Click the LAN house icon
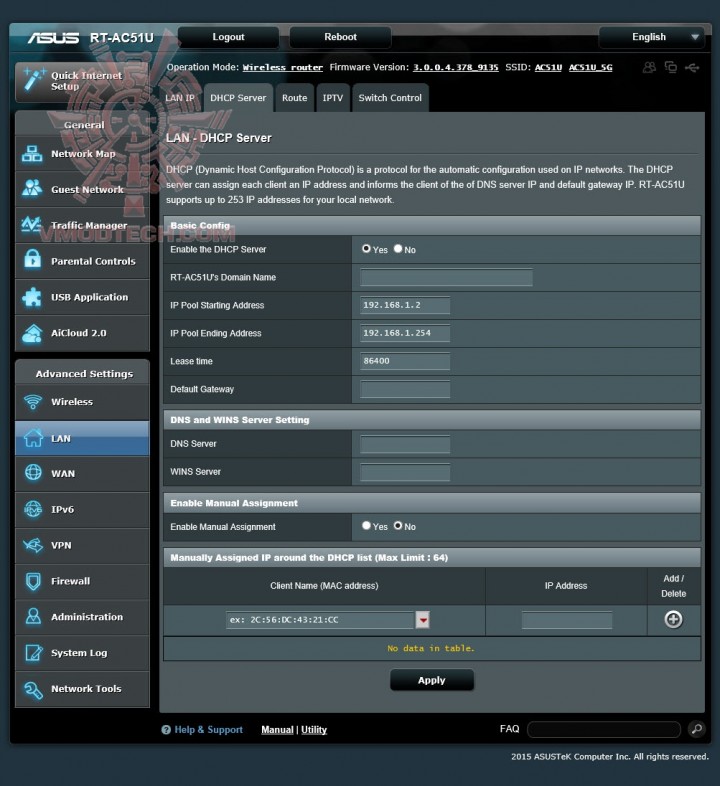This screenshot has height=786, width=720. (x=33, y=438)
